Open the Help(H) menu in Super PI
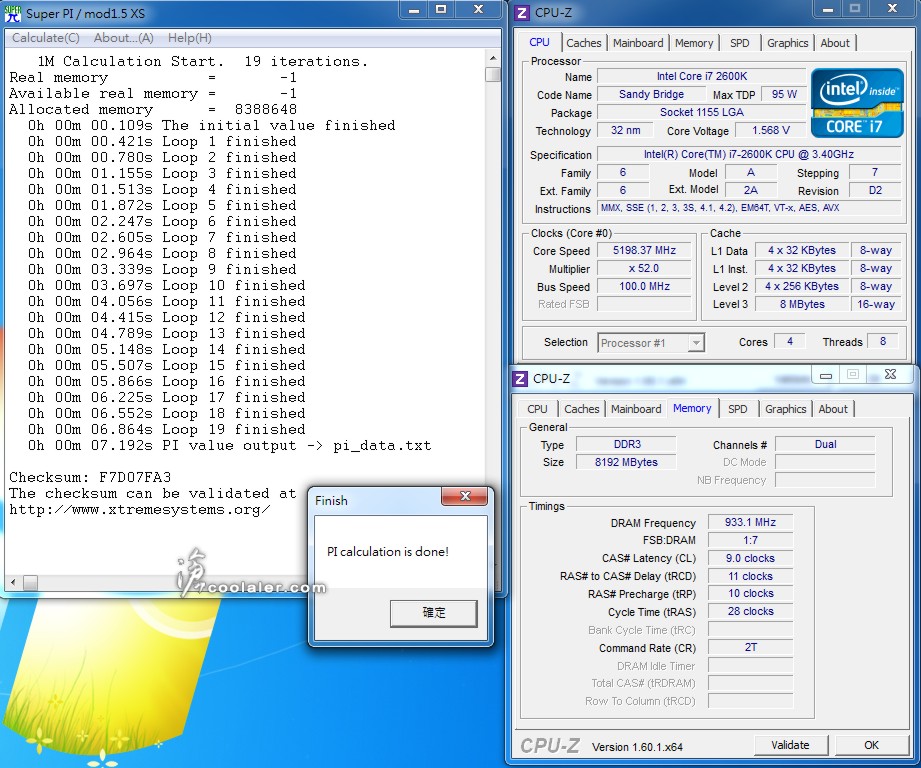The width and height of the screenshot is (921, 768). (190, 38)
